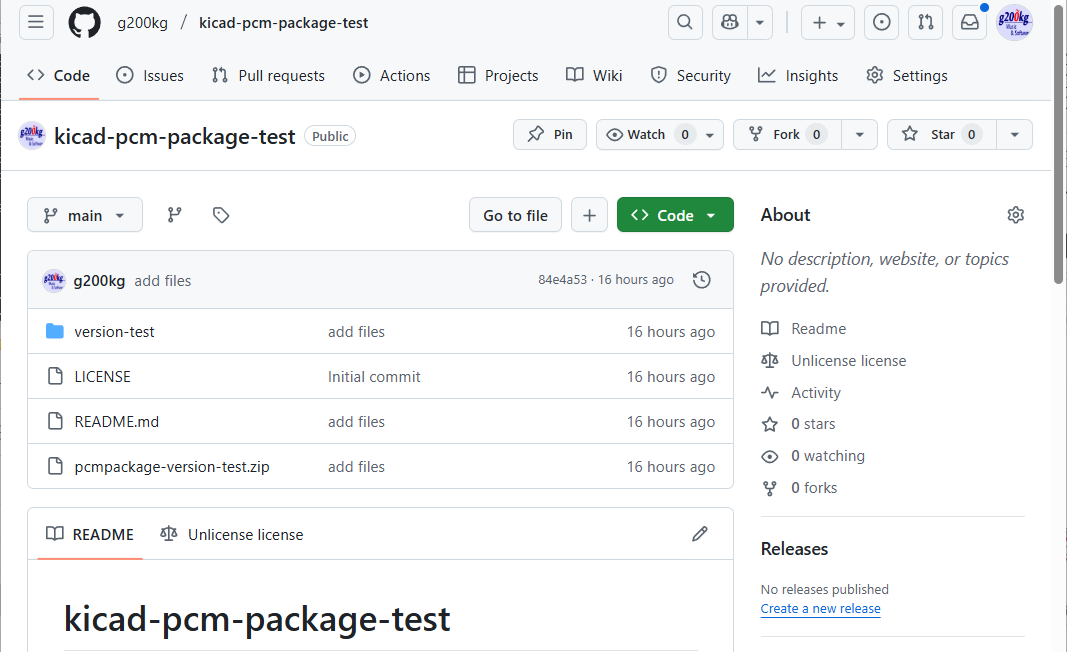Star the repository

(929, 135)
